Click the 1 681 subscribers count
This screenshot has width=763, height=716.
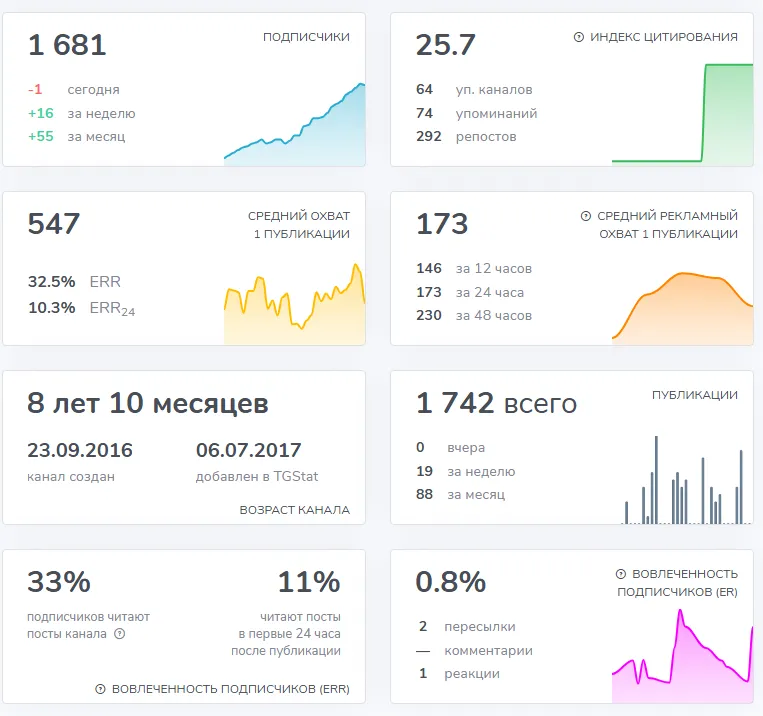click(x=67, y=45)
